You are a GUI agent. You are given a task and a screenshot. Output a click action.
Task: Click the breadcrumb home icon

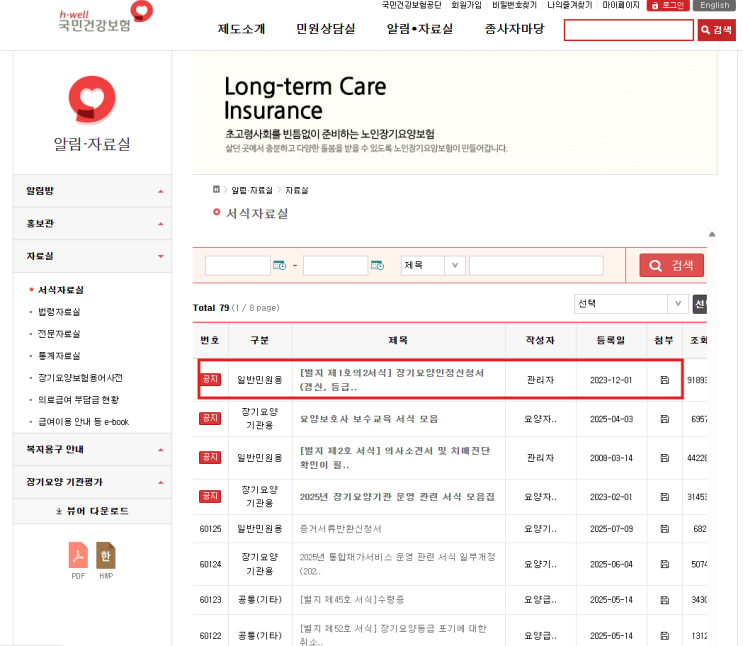216,190
